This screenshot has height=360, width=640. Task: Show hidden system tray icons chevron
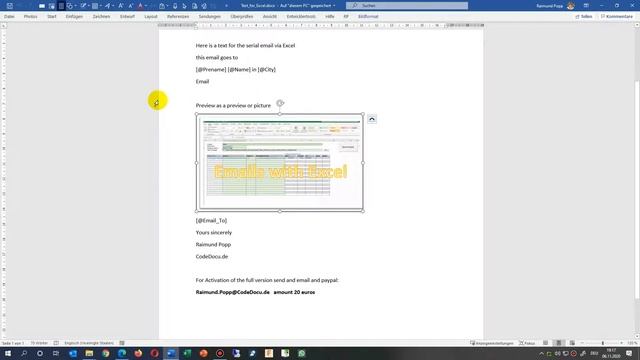point(542,353)
